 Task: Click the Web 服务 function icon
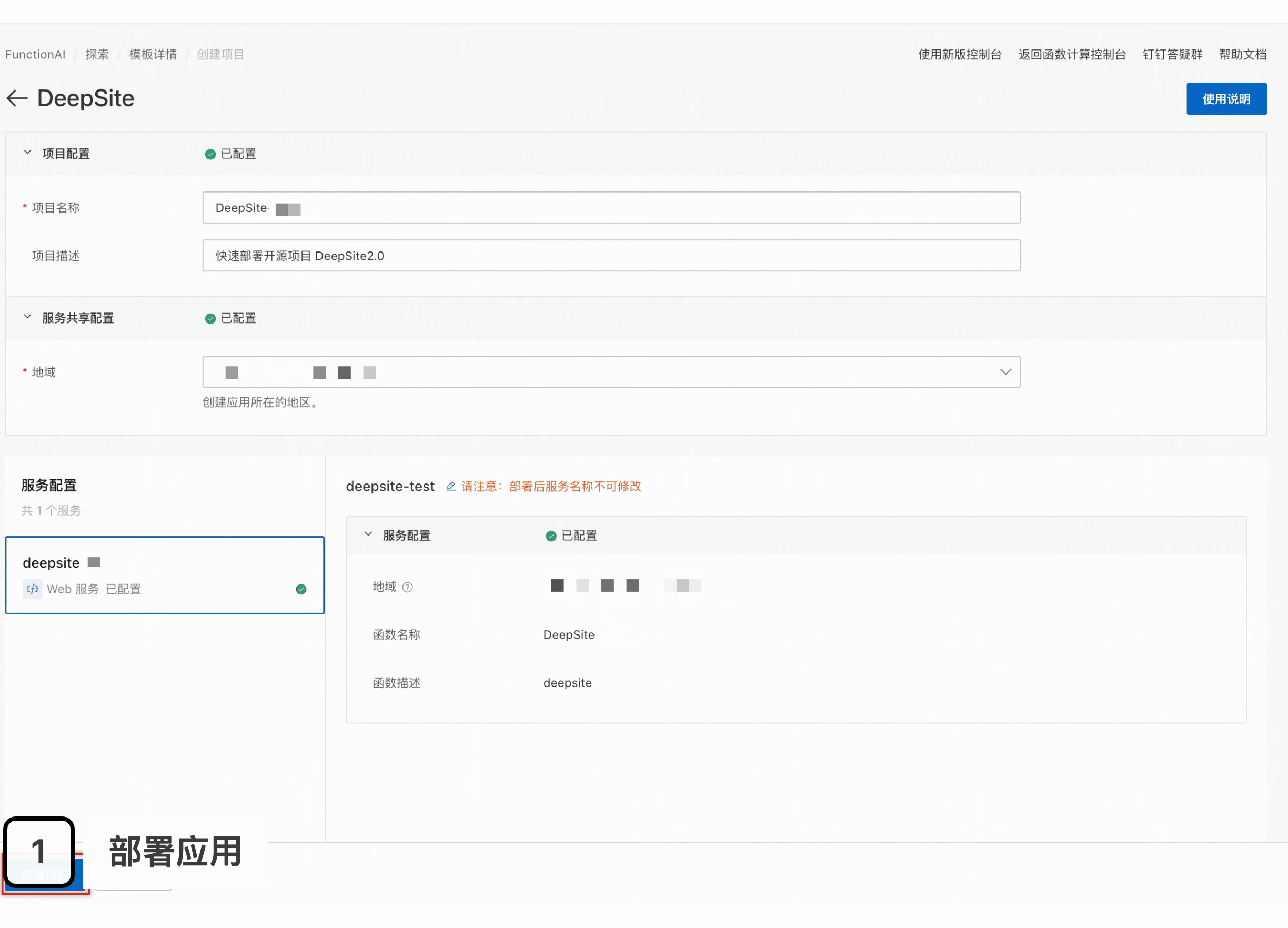click(x=33, y=589)
